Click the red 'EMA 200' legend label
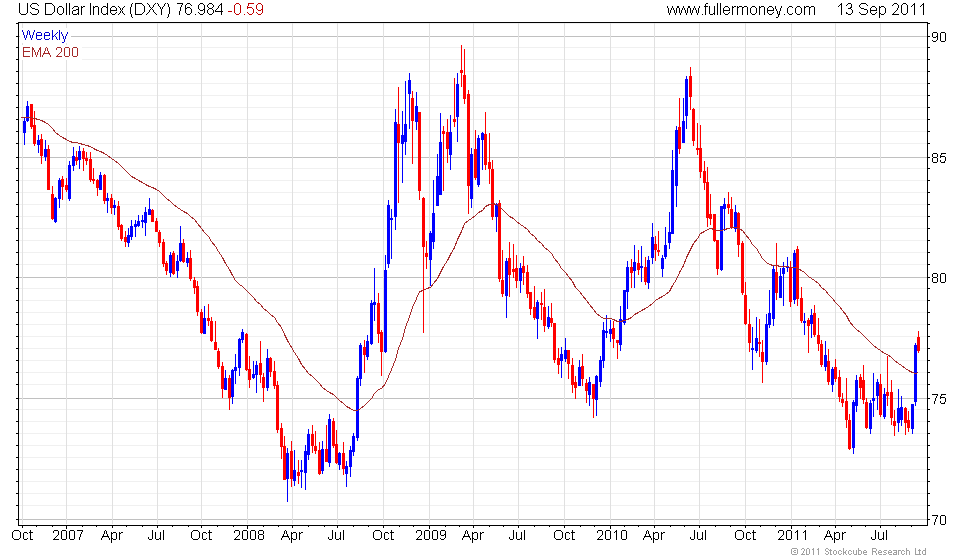 (50, 52)
